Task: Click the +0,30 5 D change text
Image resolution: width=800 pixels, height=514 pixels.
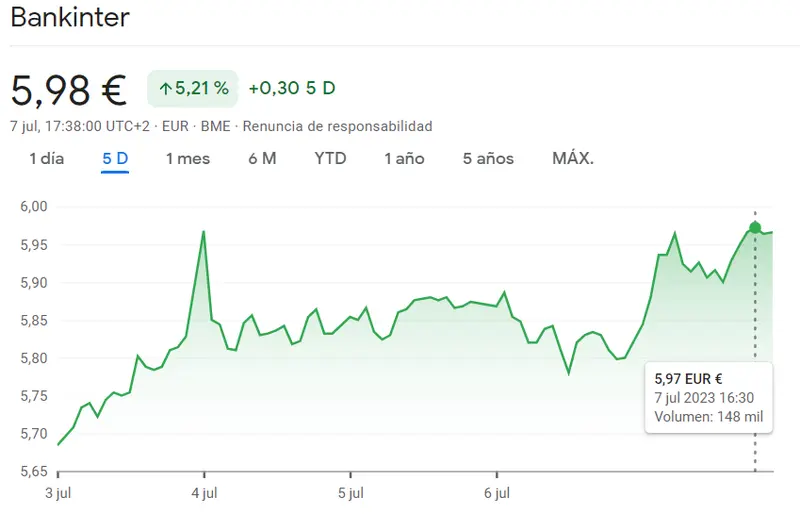Action: 292,88
